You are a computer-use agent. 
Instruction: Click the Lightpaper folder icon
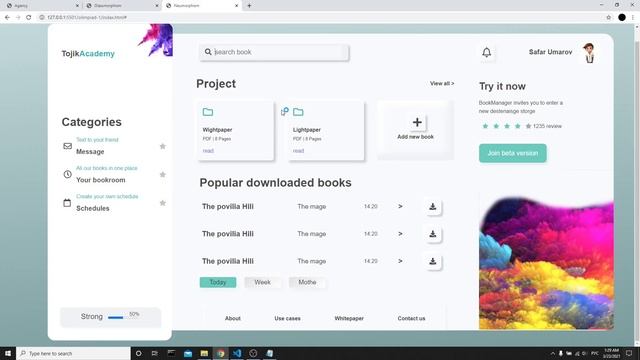[298, 112]
